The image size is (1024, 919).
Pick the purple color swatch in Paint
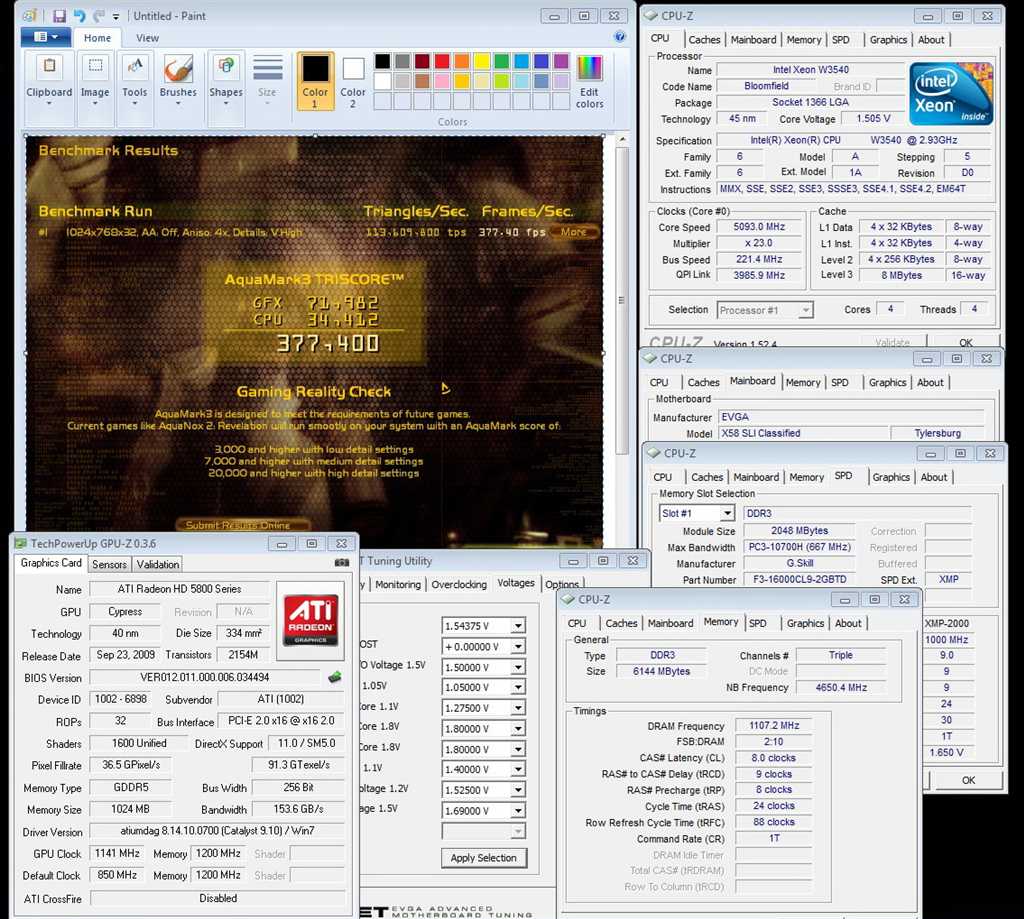click(561, 61)
